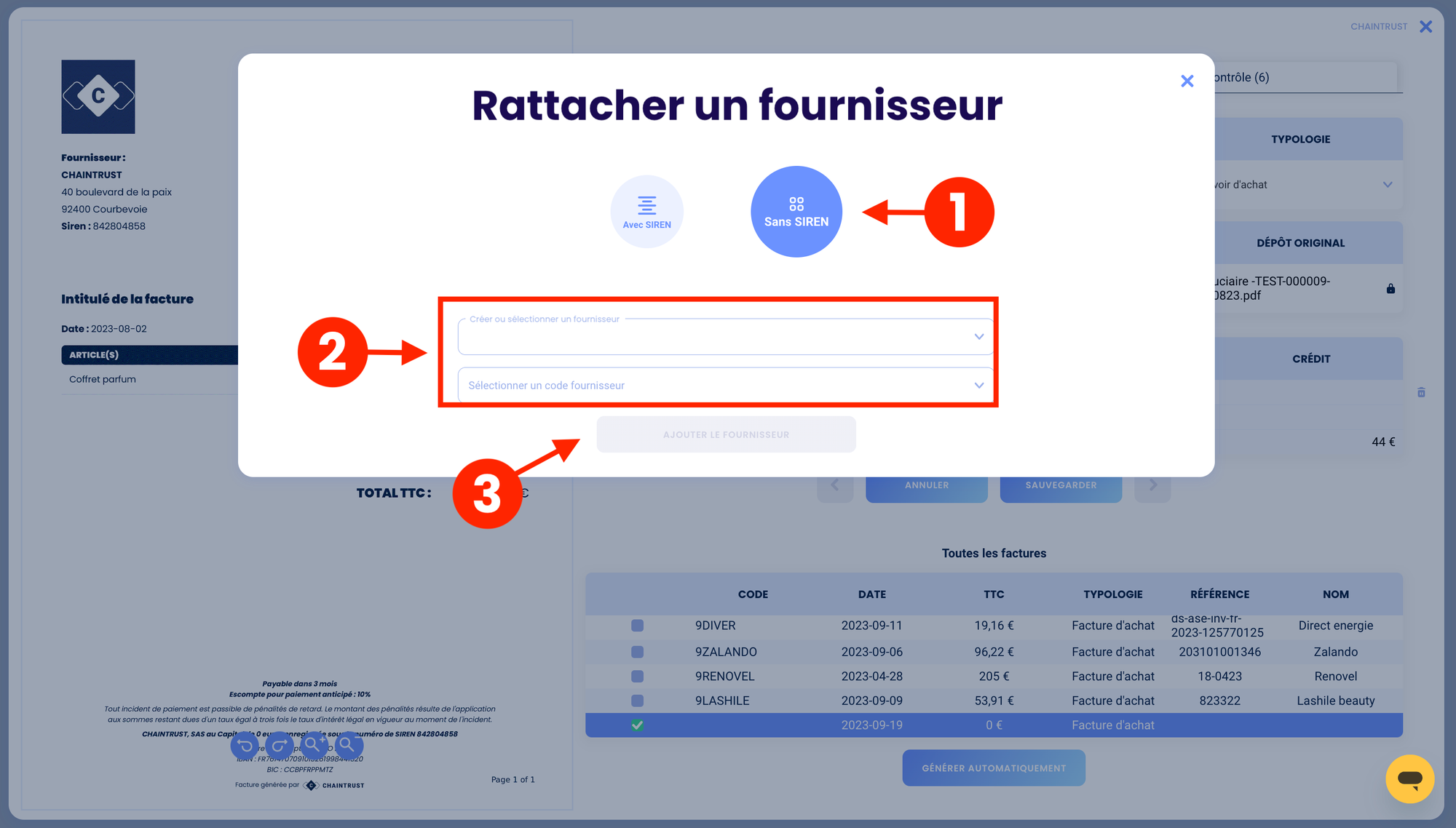
Task: Click the Chaintrust logo on invoice
Action: click(x=98, y=97)
